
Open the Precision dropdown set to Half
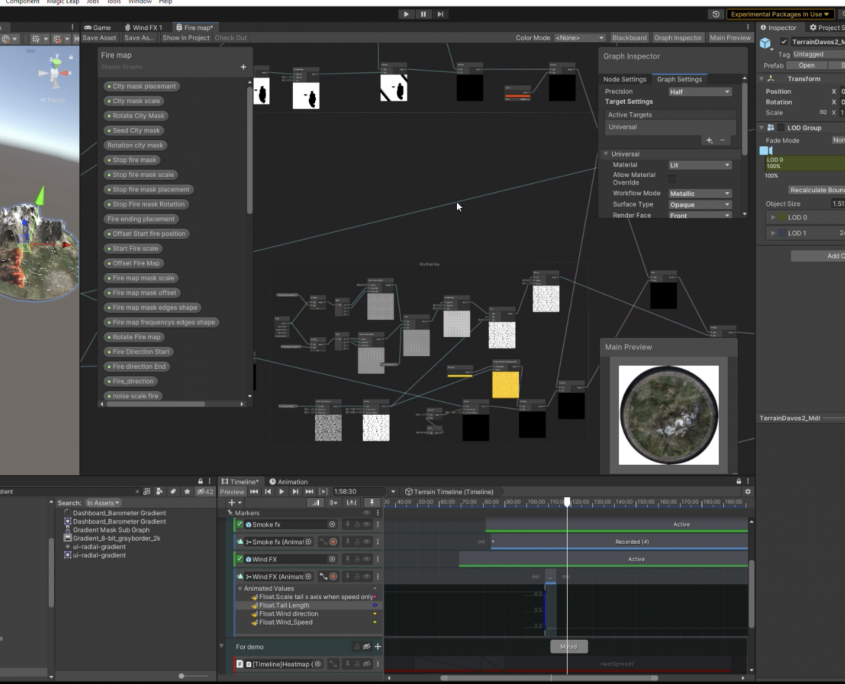[x=699, y=91]
